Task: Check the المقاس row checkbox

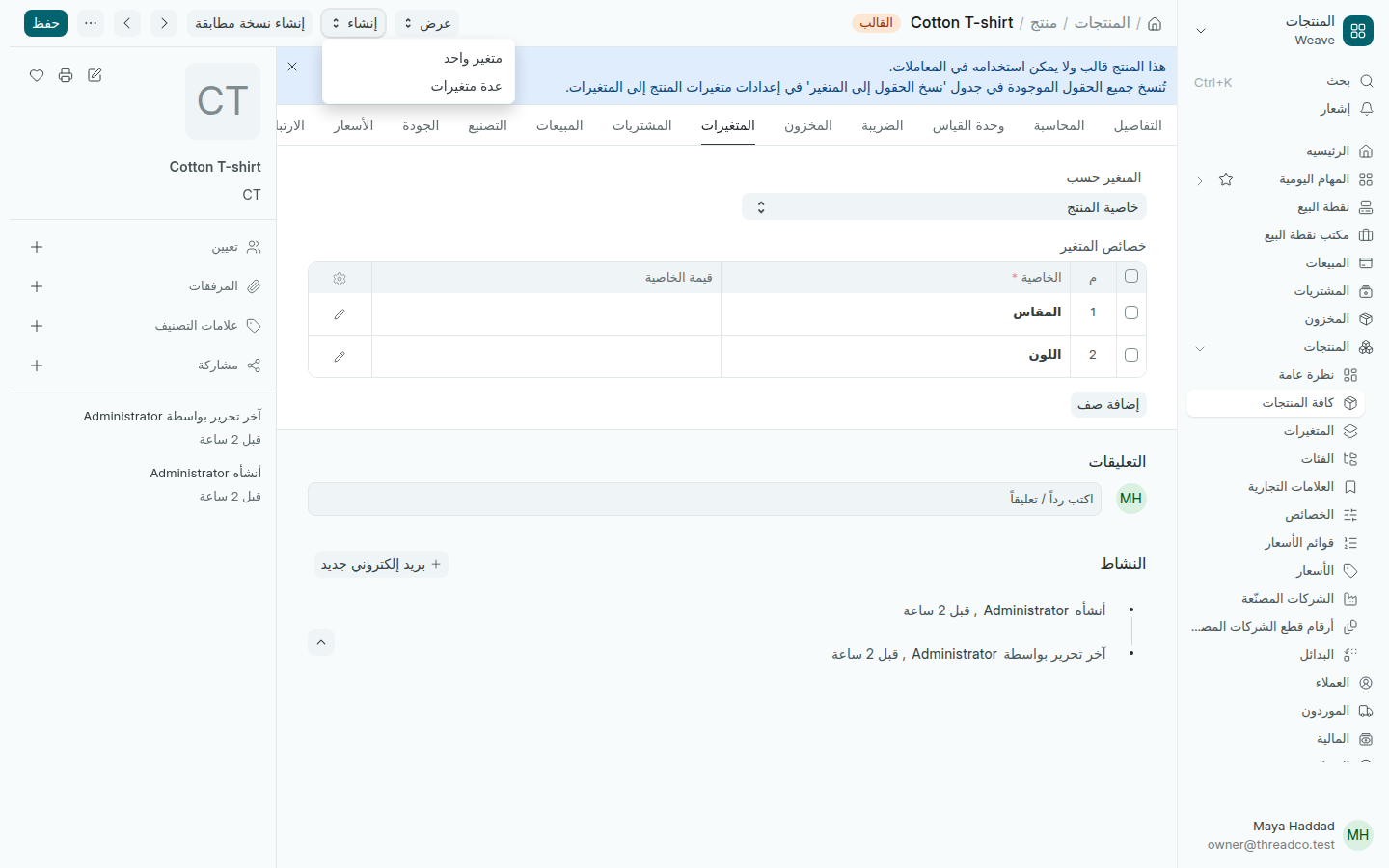Action: (x=1131, y=312)
